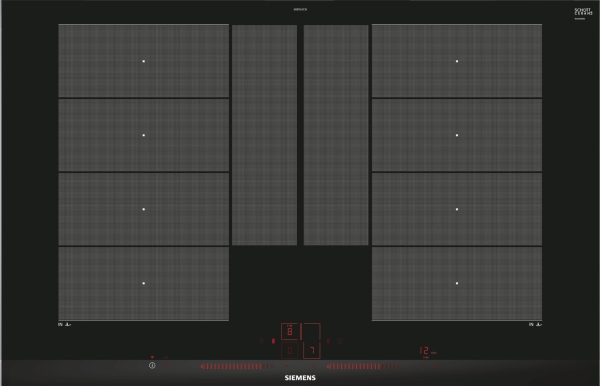
Task: Adjust the right power-level touch slider
Action: (364, 366)
